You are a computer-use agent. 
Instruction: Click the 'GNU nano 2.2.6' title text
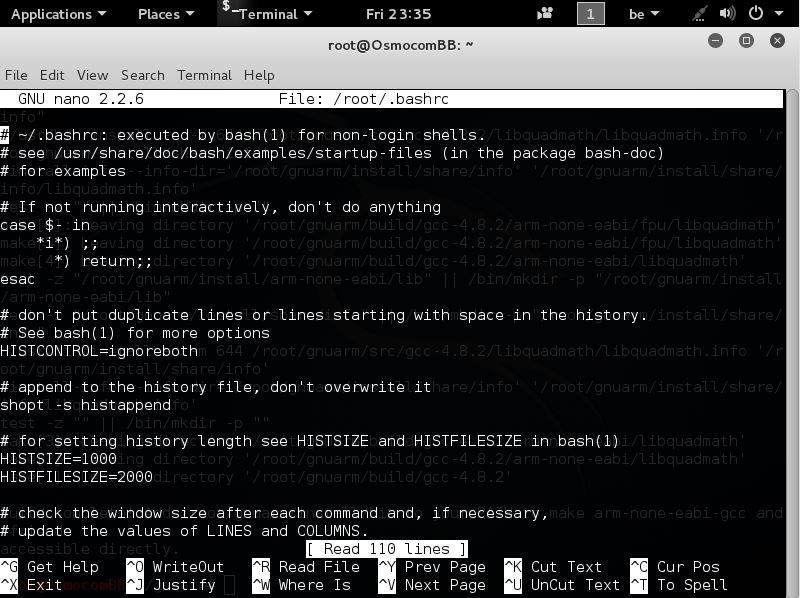coord(81,98)
